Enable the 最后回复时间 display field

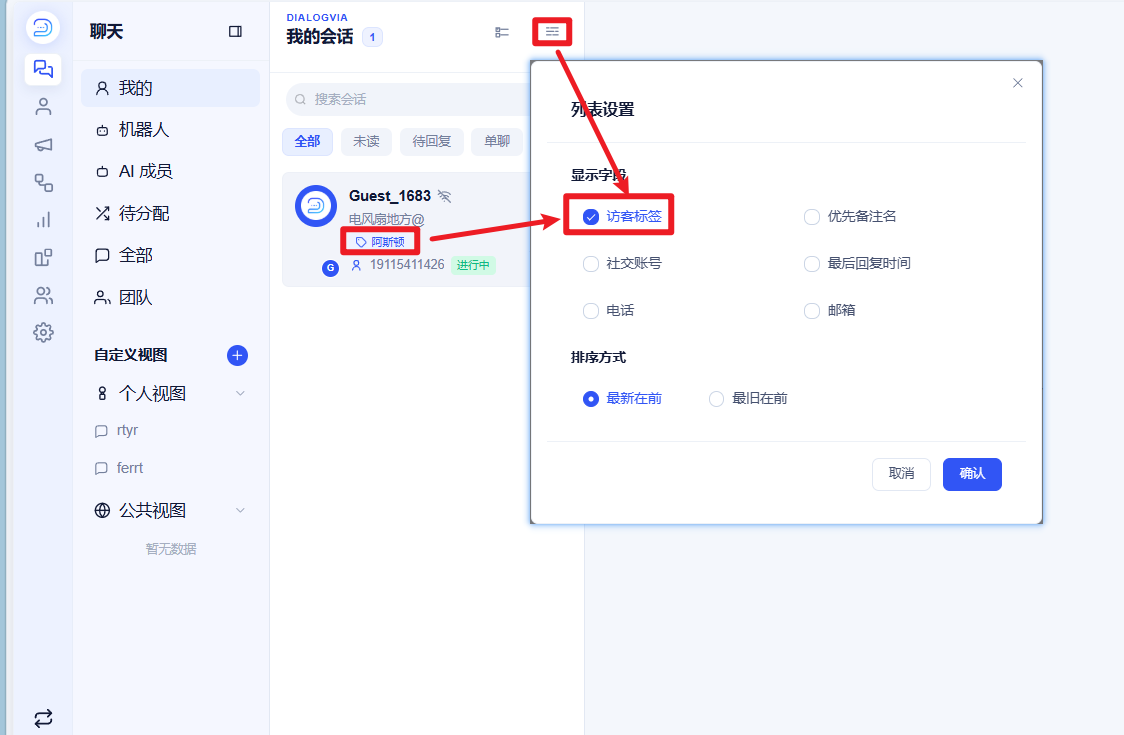click(811, 264)
